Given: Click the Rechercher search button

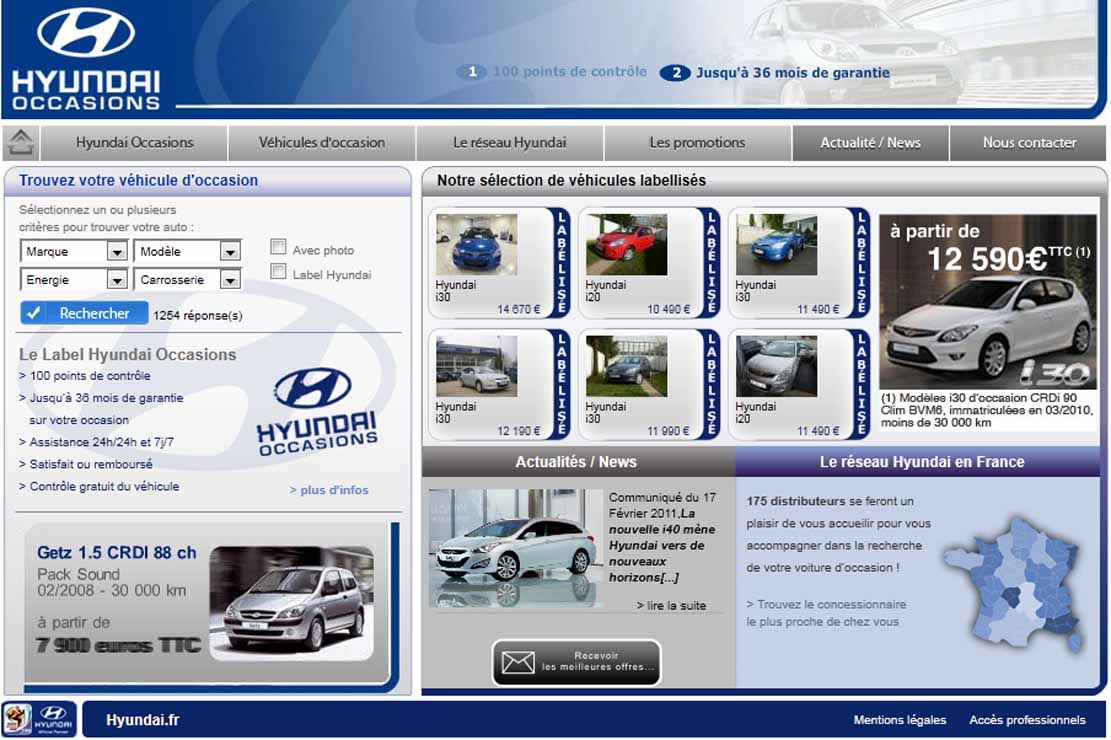Looking at the screenshot, I should (x=84, y=313).
